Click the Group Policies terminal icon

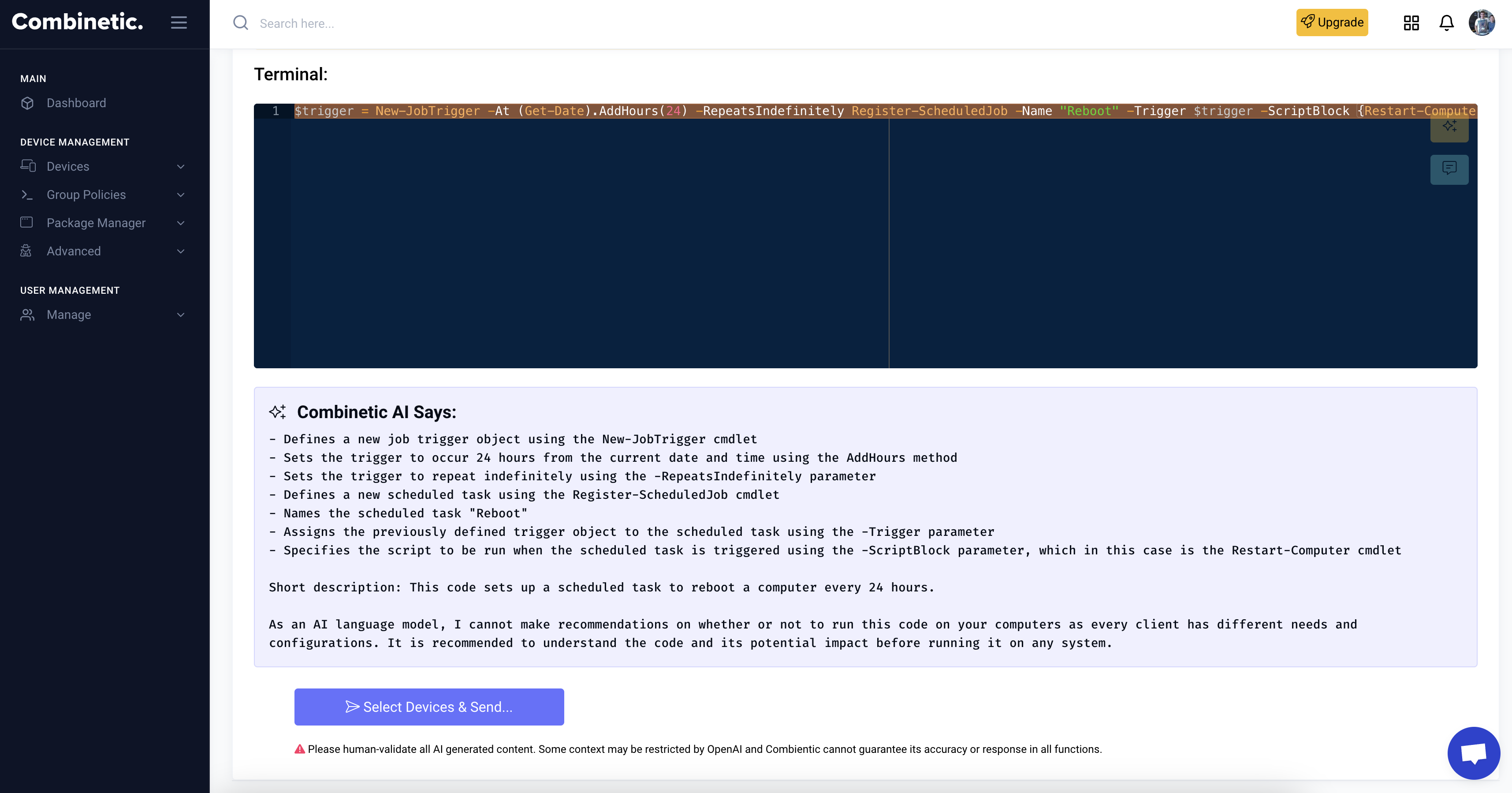27,195
